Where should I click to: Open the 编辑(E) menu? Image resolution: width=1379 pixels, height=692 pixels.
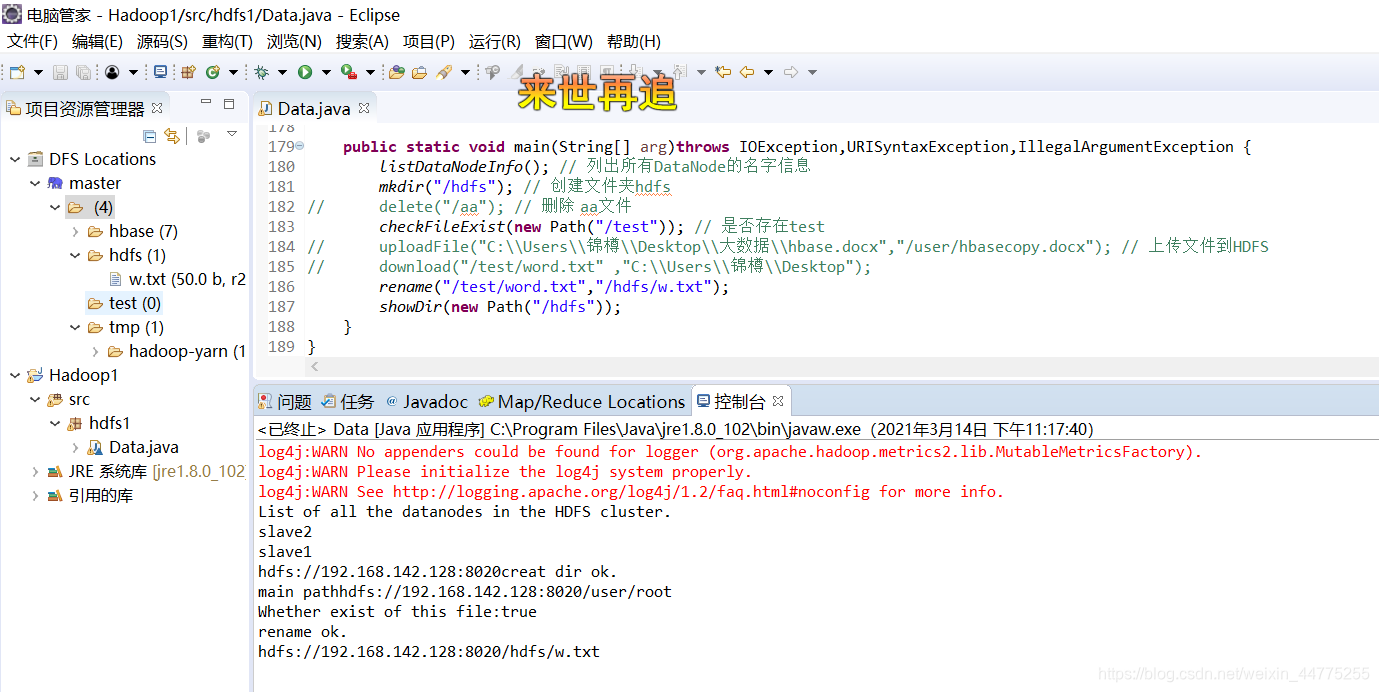pos(97,41)
